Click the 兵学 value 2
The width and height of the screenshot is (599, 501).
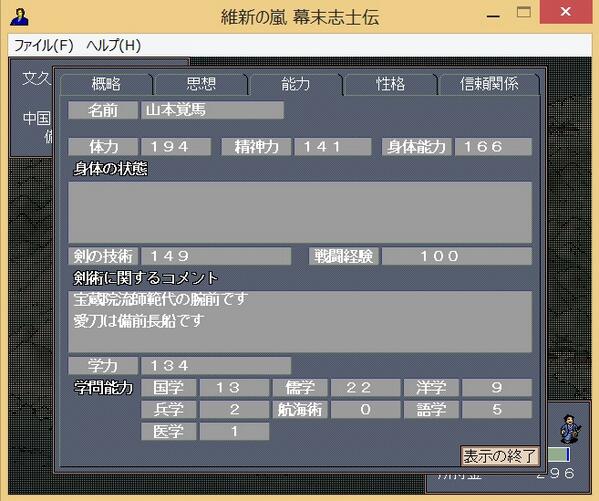click(x=235, y=410)
